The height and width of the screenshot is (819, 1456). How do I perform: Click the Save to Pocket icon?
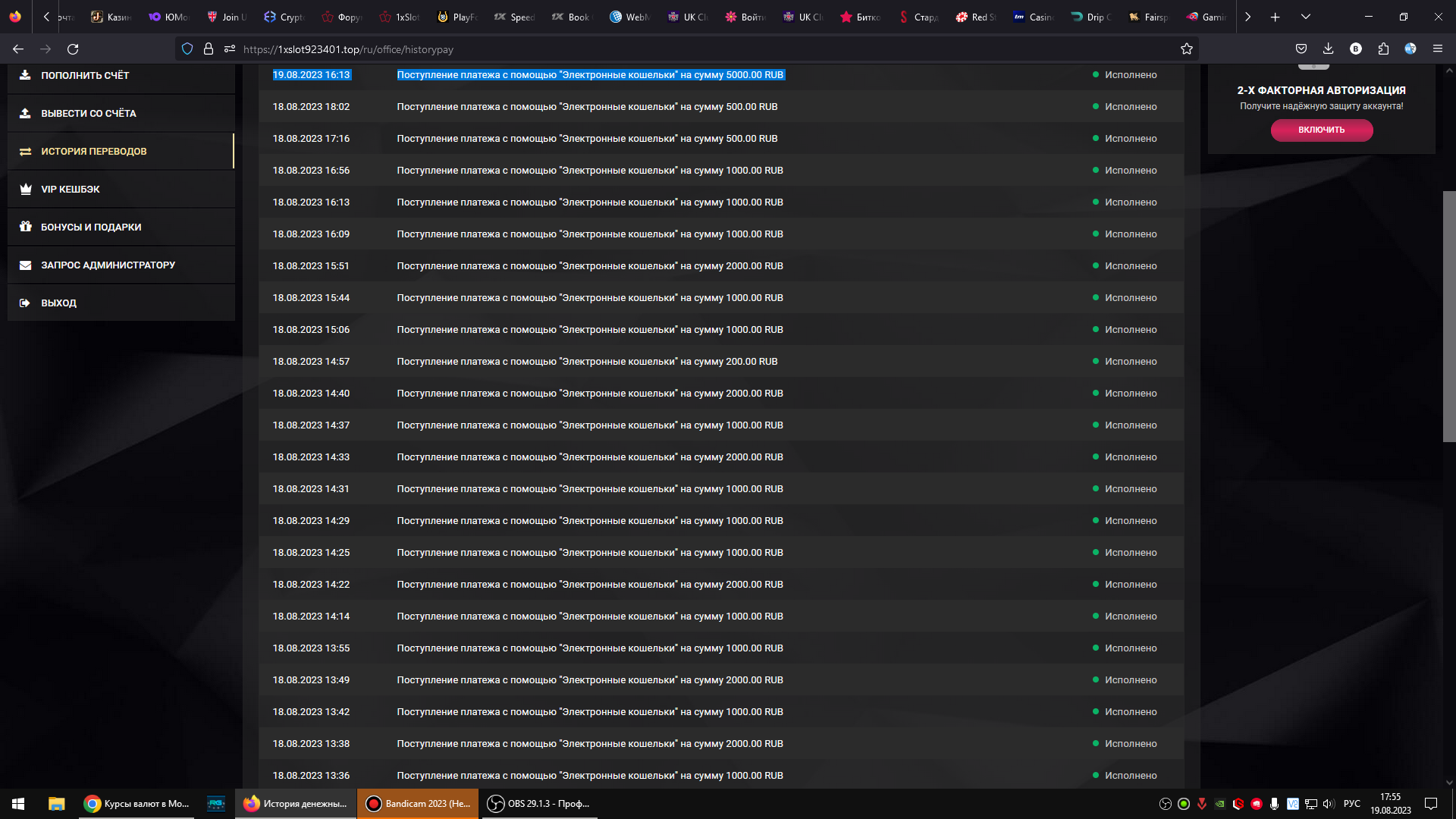point(1301,49)
